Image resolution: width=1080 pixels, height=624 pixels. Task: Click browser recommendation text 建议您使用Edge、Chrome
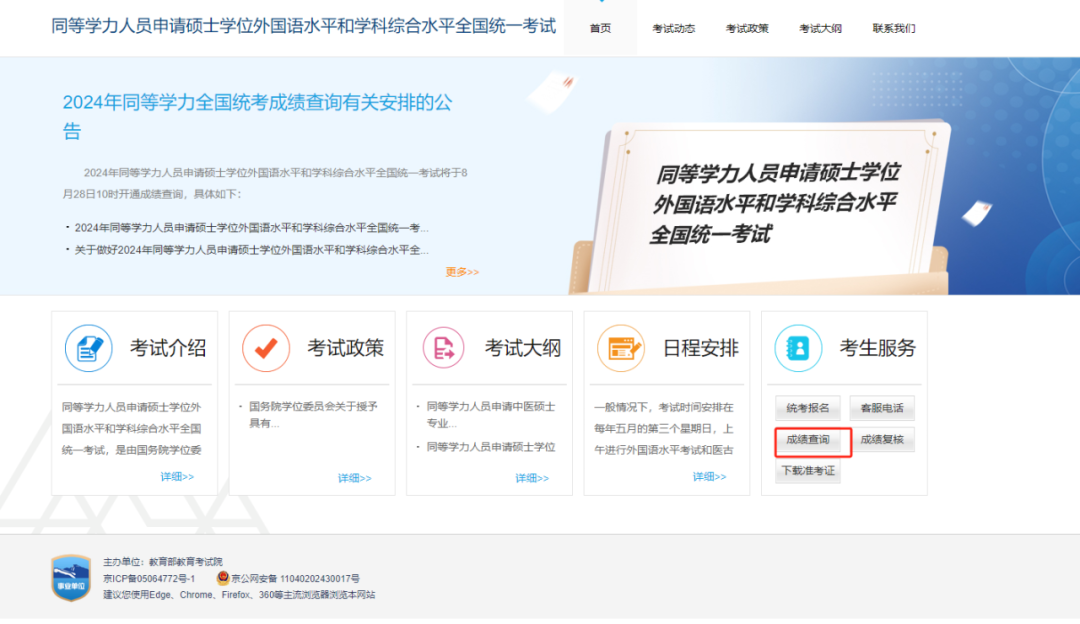coord(239,594)
